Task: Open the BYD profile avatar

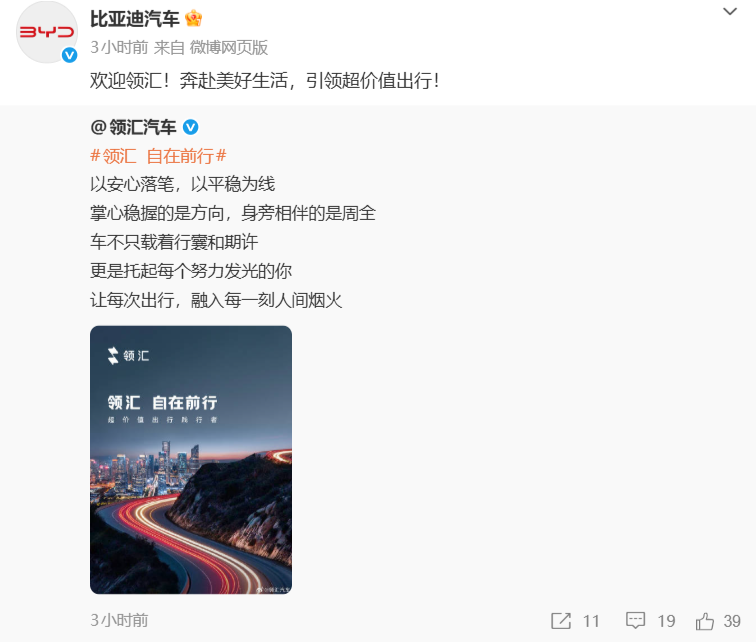Action: (47, 32)
